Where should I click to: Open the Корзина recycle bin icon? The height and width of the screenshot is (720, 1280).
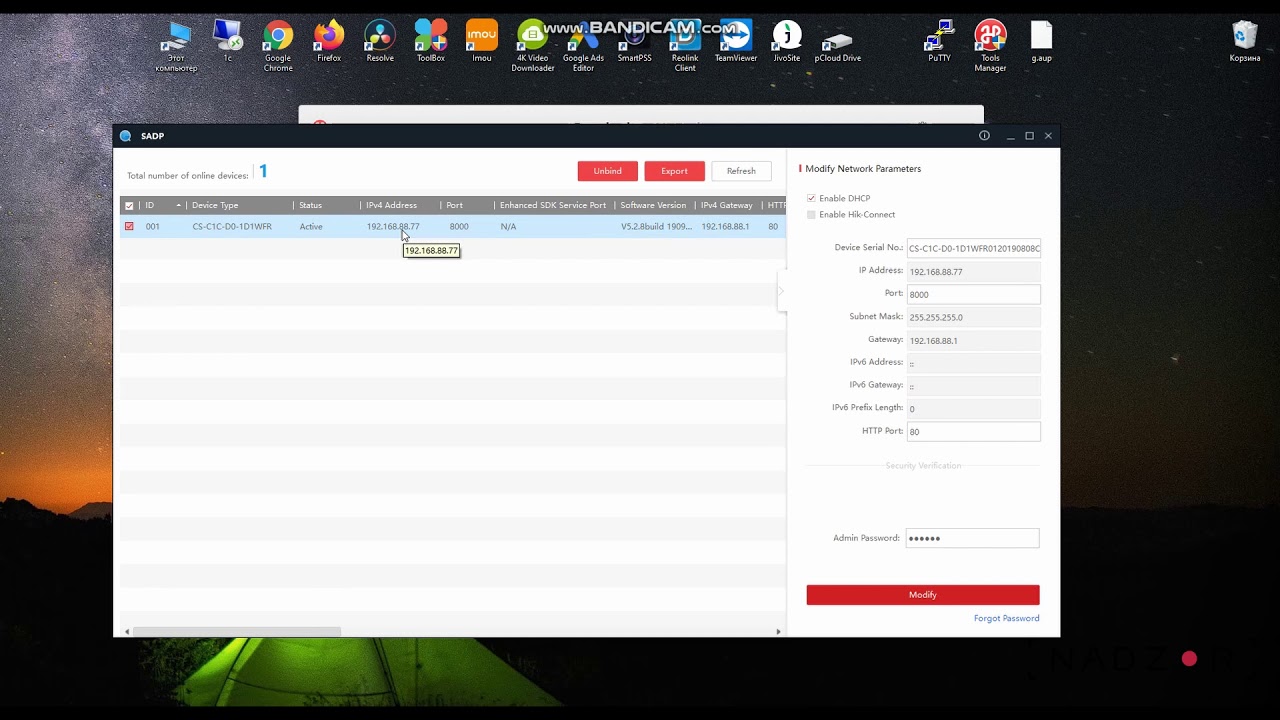(x=1245, y=42)
